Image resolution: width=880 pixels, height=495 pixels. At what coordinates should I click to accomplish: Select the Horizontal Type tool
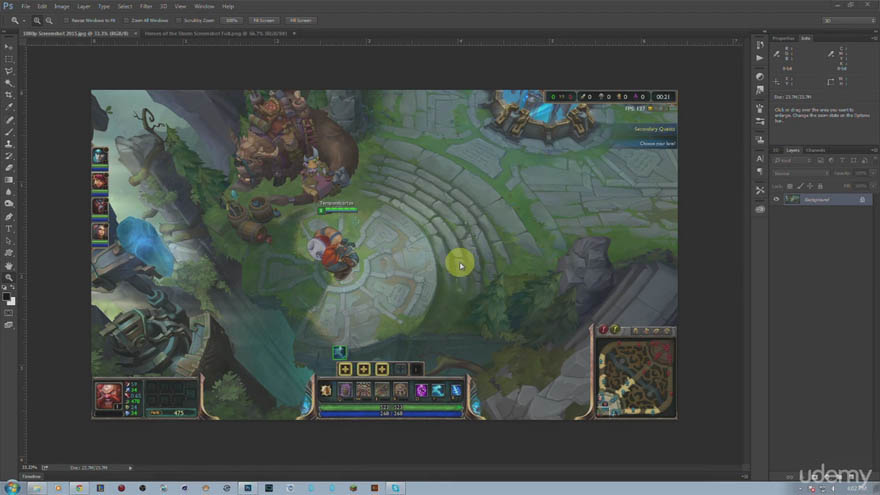click(x=8, y=229)
